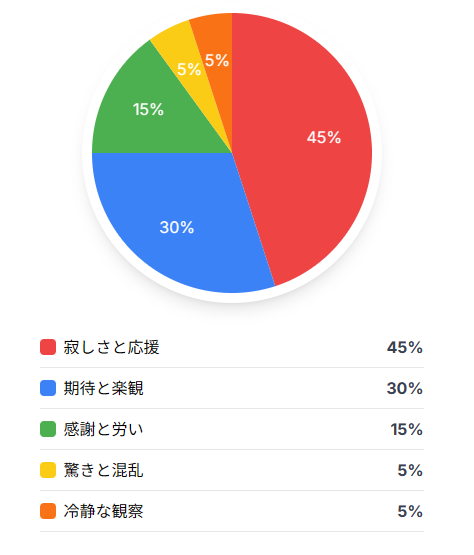Click the 45% value in the legend
The image size is (474, 555).
[405, 348]
